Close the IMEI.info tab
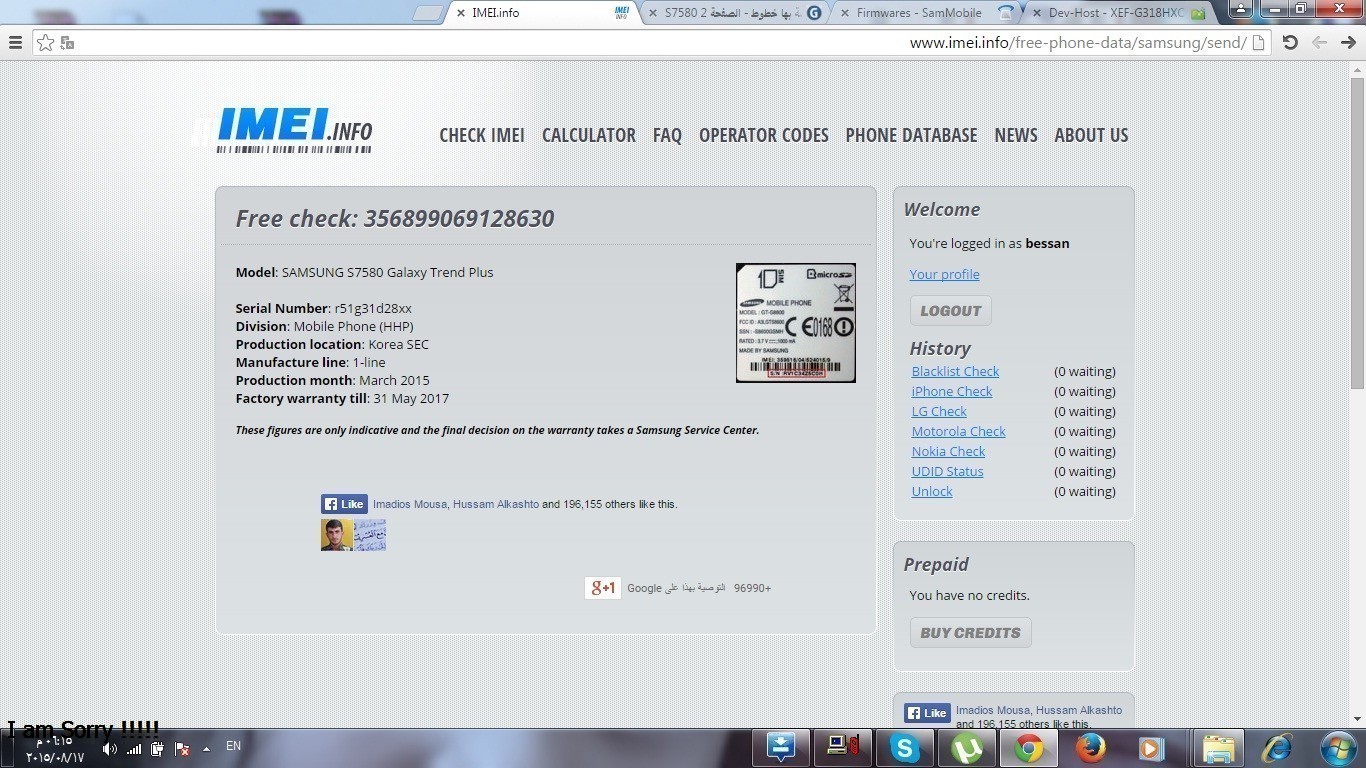 (x=461, y=13)
